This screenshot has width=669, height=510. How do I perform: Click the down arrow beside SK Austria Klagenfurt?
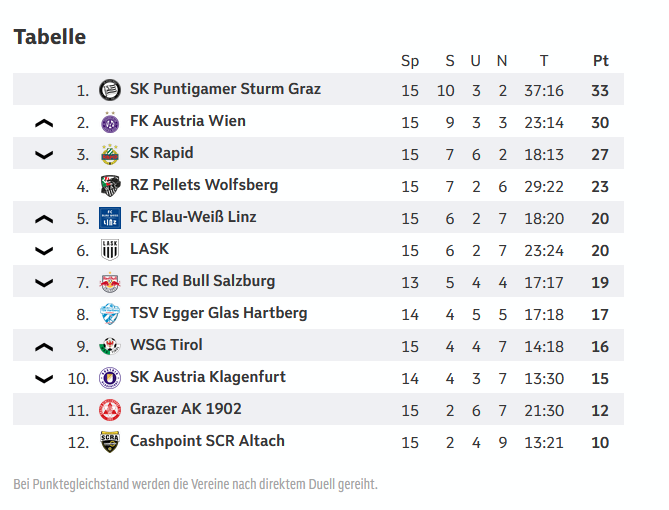click(44, 379)
